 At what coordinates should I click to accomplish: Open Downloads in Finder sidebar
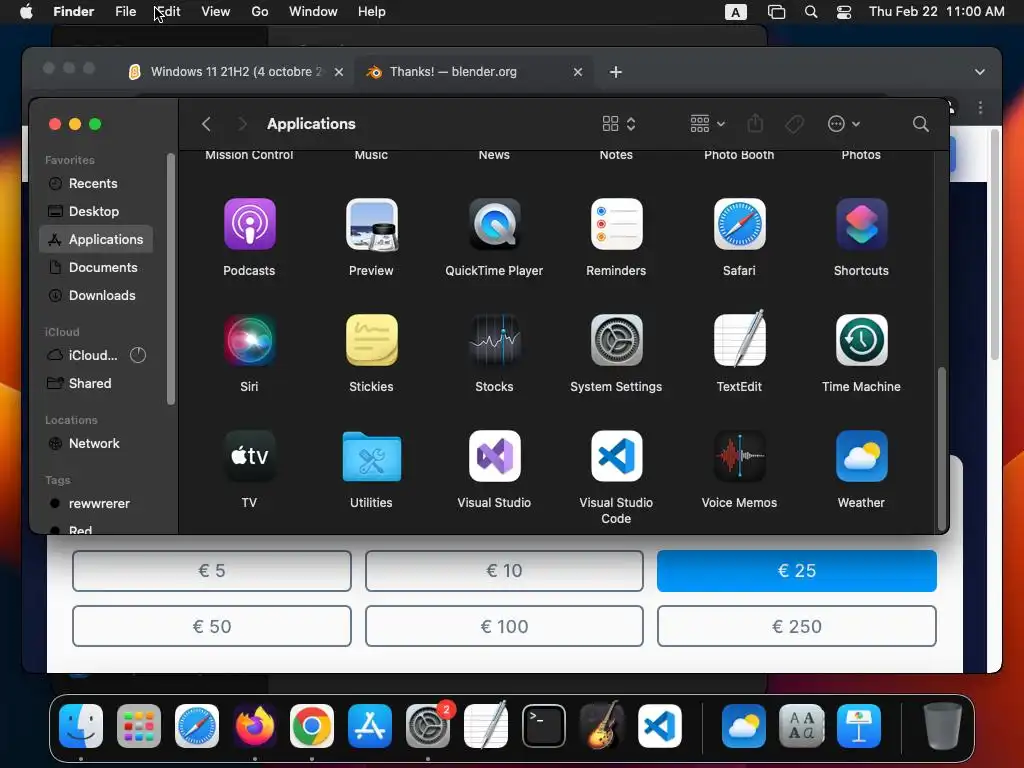(x=96, y=296)
